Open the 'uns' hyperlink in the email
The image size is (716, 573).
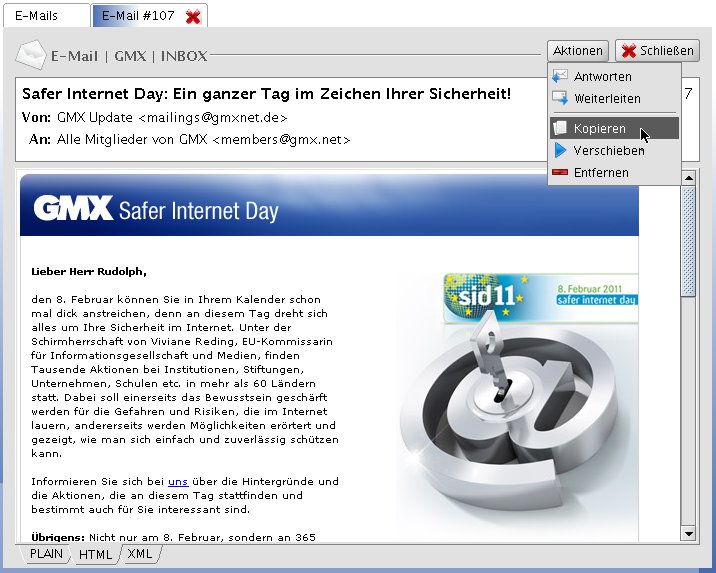point(178,481)
